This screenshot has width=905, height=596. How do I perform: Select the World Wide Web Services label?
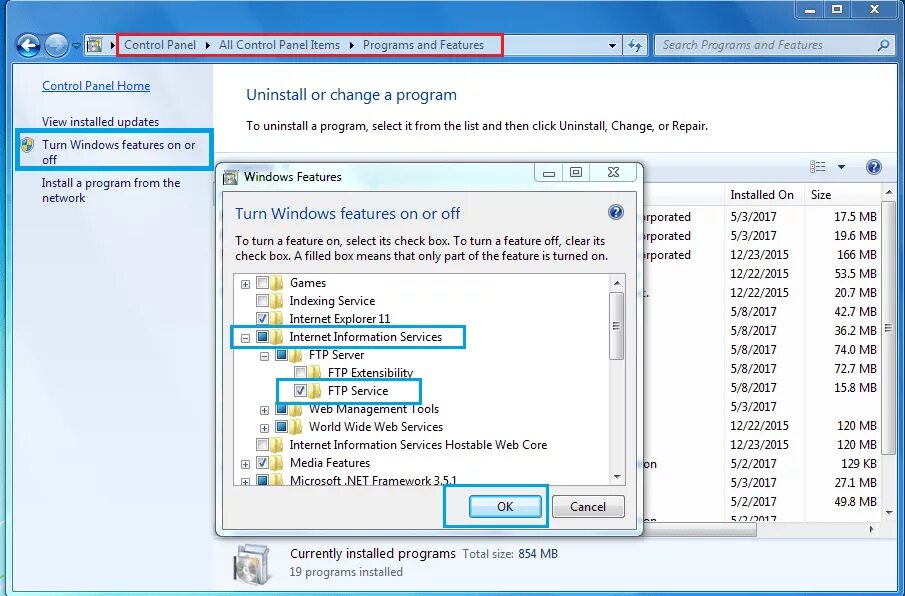coord(376,427)
